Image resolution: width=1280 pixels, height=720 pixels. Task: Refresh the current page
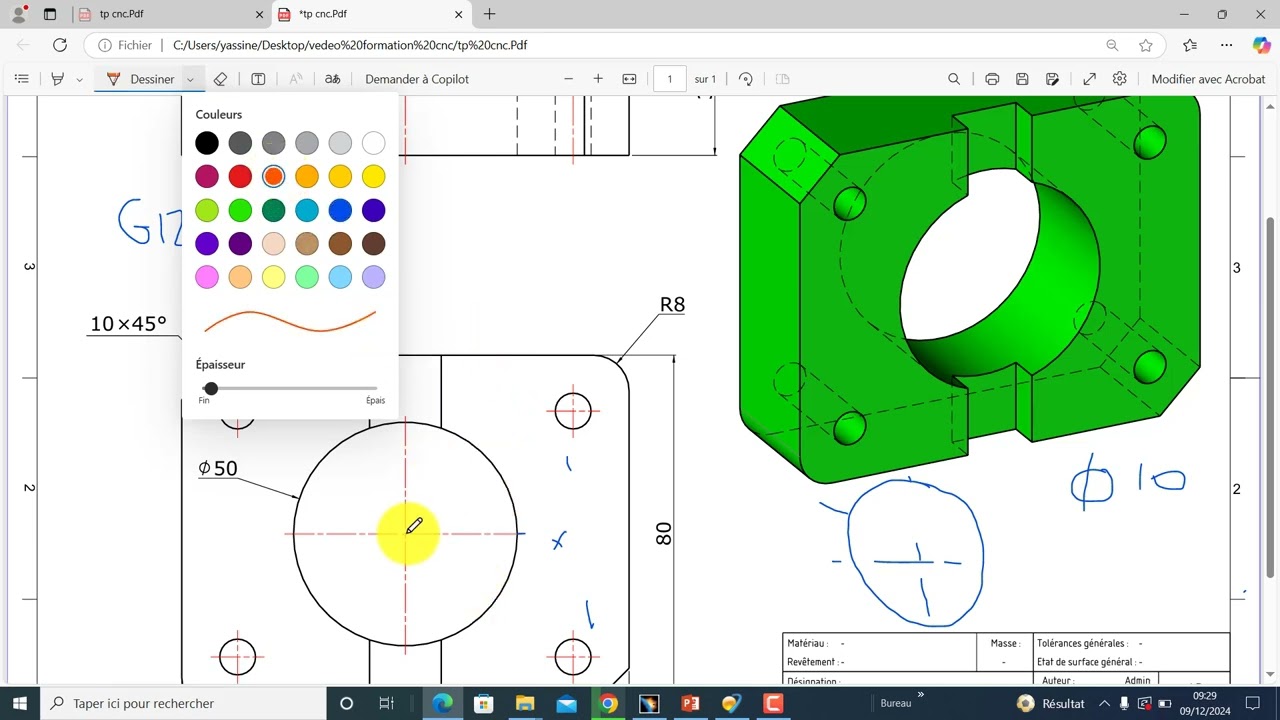pos(60,45)
